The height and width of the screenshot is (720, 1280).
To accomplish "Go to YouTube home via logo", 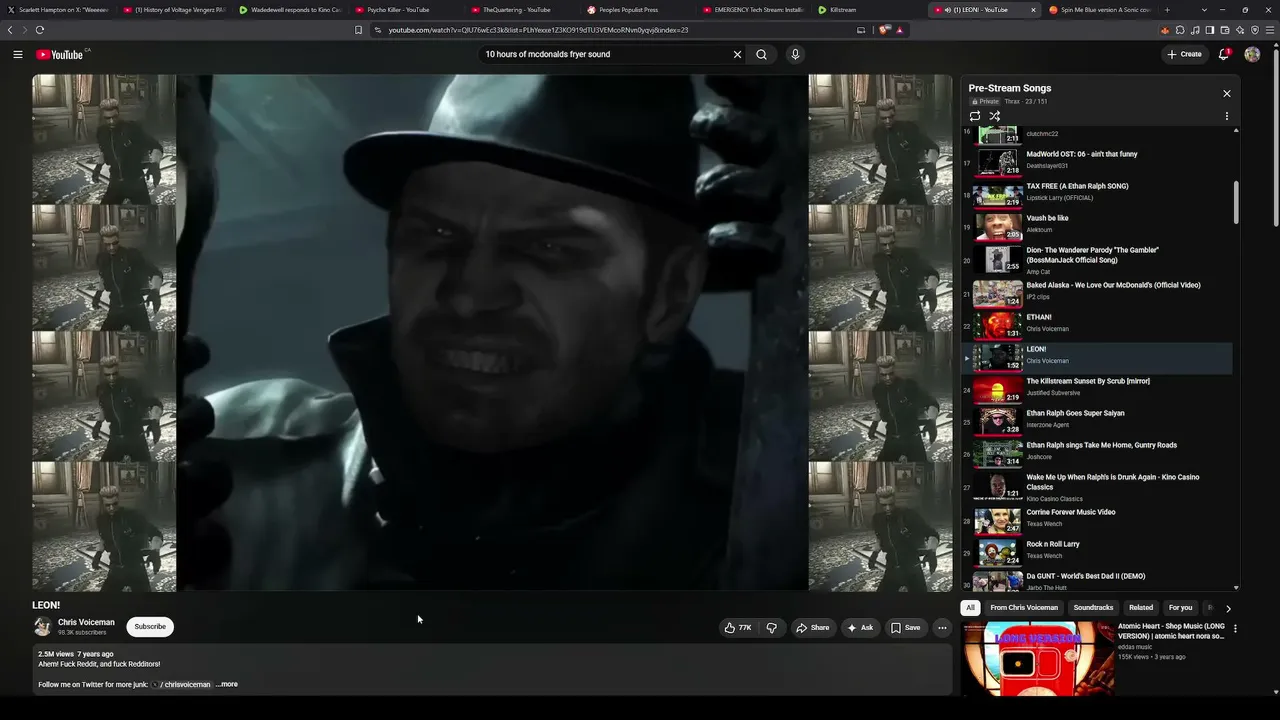I will (x=62, y=54).
